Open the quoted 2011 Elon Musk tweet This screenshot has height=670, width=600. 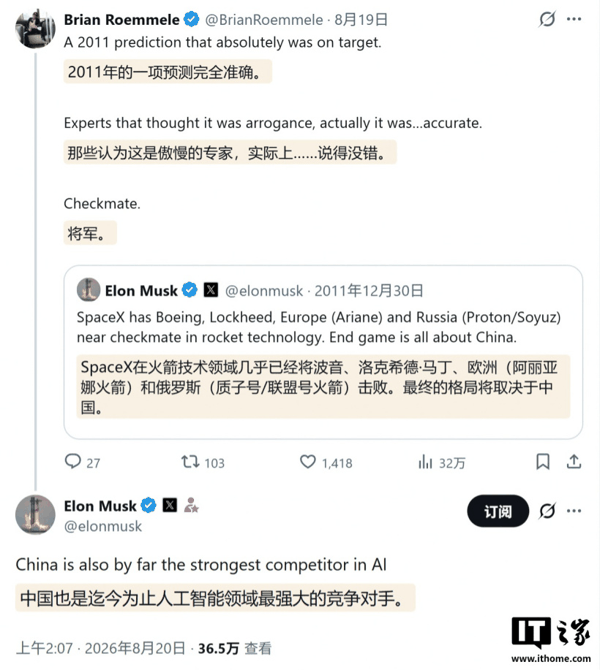[x=323, y=352]
